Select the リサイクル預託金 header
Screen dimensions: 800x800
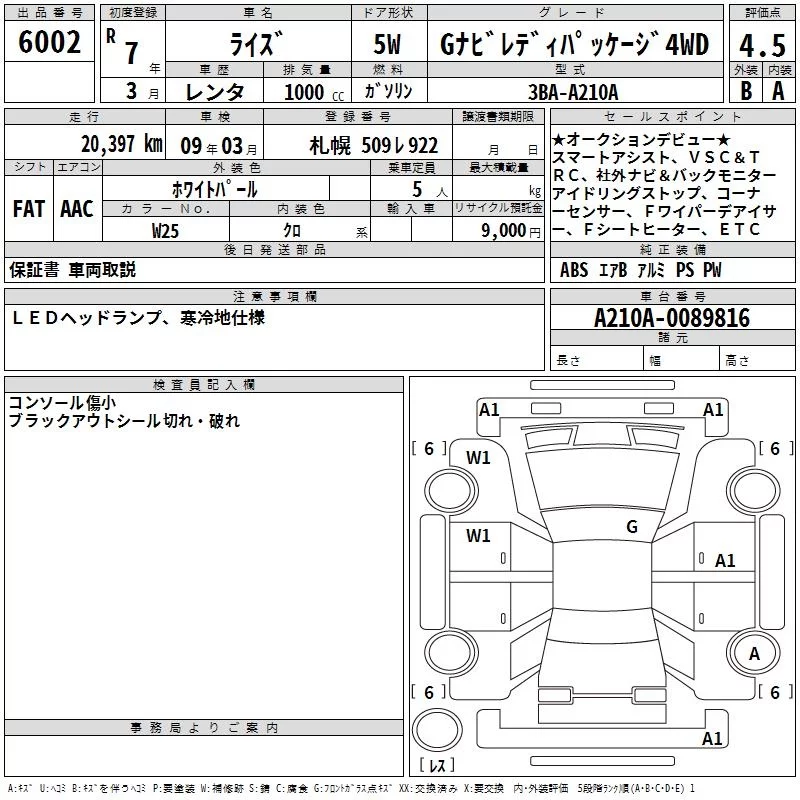click(x=498, y=208)
